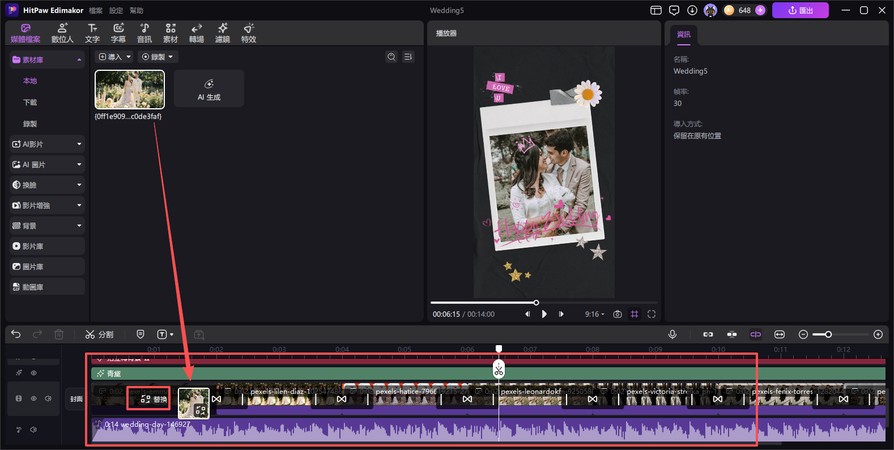The image size is (894, 450).
Task: Click the 分割 split scissors tool
Action: point(99,334)
